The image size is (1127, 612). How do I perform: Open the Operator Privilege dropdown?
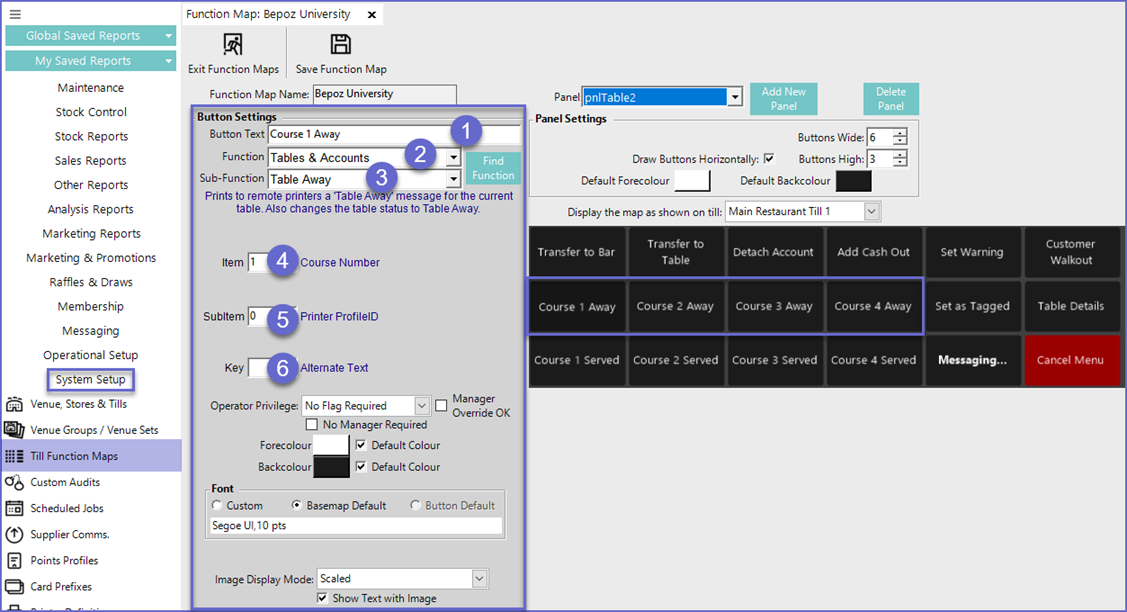tap(422, 406)
